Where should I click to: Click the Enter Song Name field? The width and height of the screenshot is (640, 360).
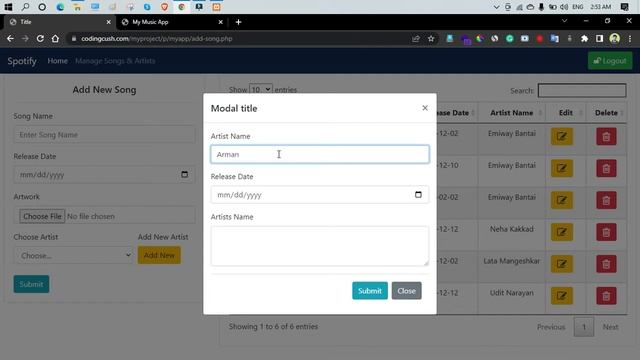104,135
